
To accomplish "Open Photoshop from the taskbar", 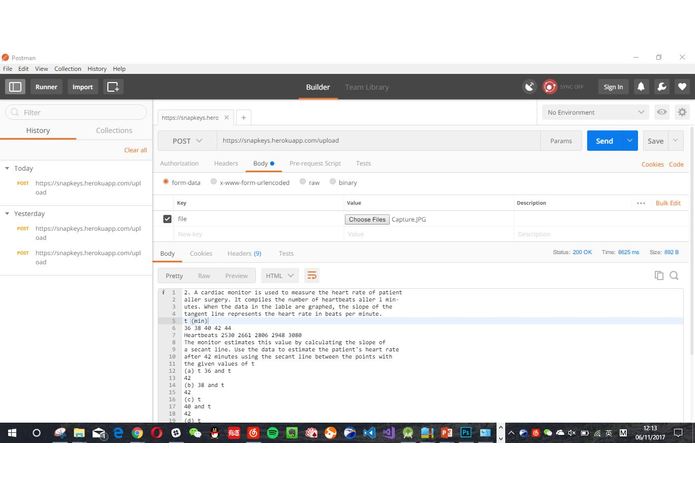I will 466,433.
